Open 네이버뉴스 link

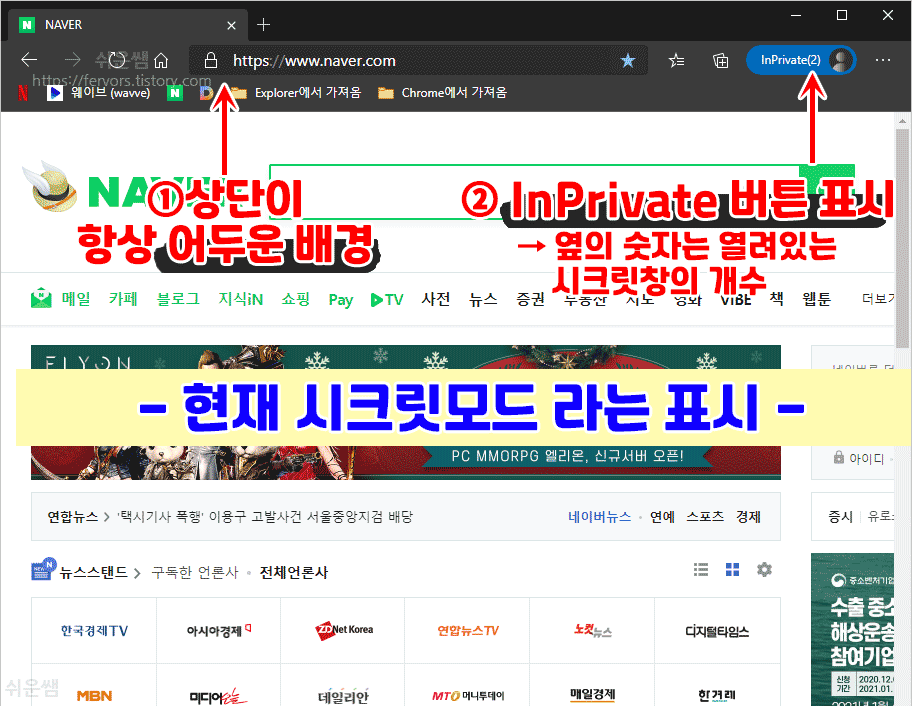pyautogui.click(x=600, y=517)
